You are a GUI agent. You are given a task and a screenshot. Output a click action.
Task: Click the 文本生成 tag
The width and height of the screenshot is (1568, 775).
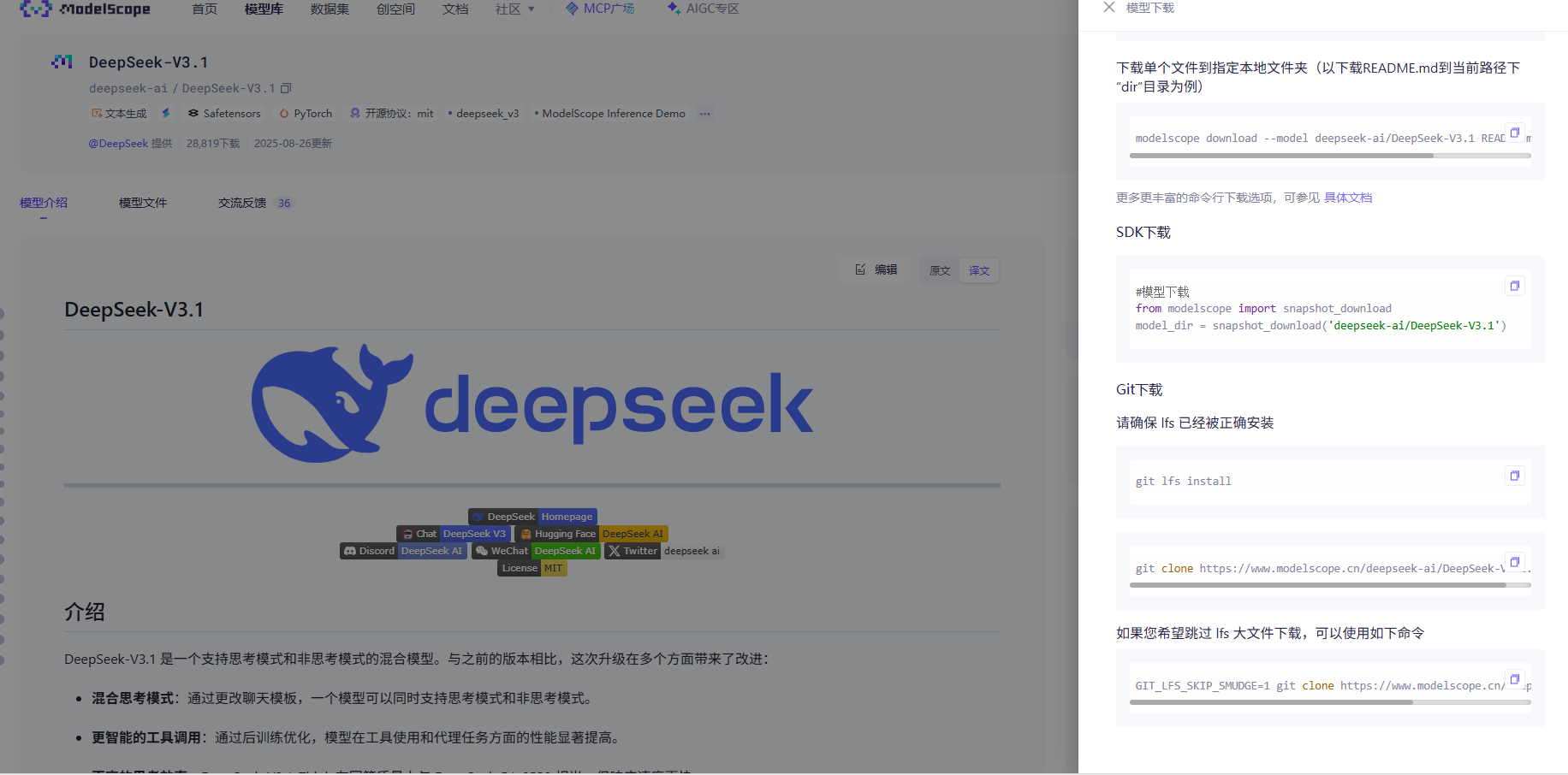(119, 114)
